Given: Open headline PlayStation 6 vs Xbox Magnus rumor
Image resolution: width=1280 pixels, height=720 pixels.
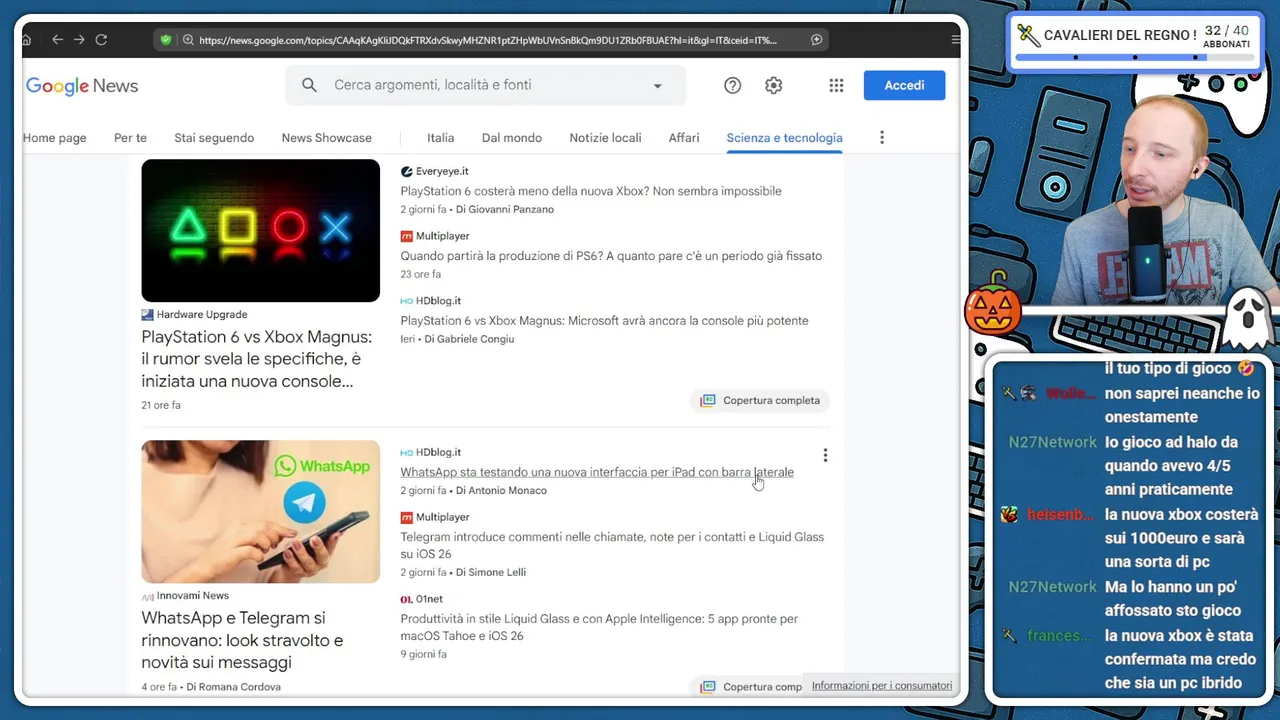Looking at the screenshot, I should [x=256, y=359].
